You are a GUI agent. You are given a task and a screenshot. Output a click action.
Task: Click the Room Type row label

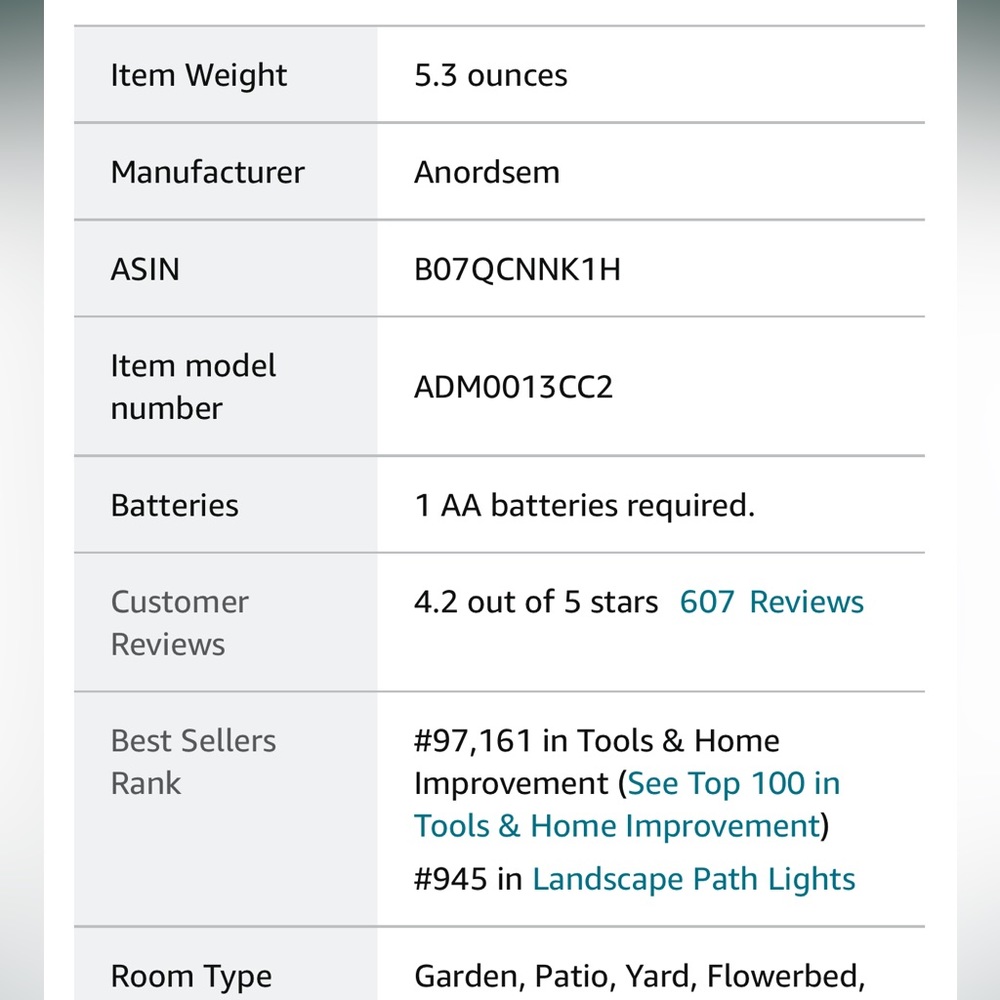click(x=191, y=976)
